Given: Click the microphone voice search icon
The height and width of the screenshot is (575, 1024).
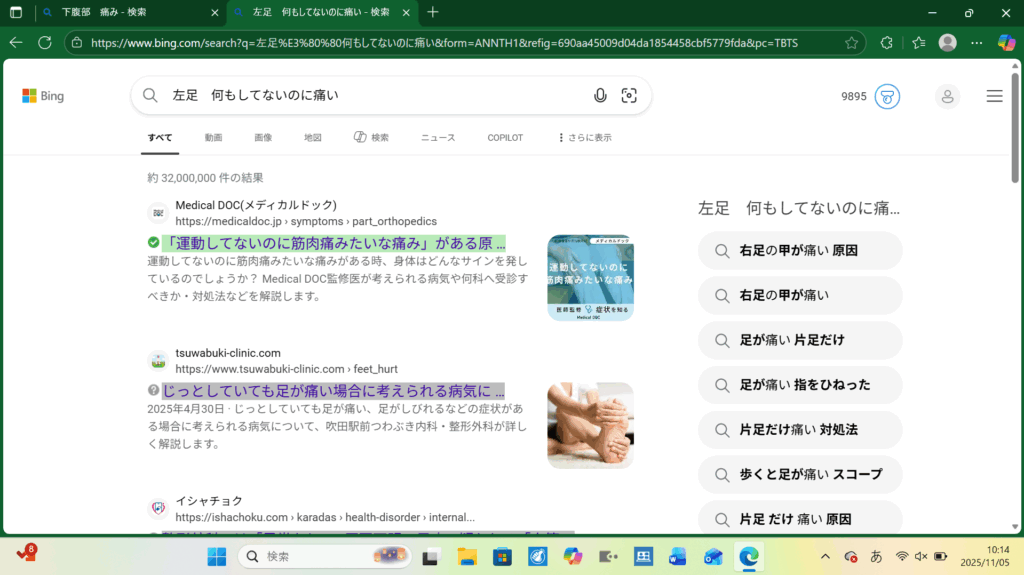Looking at the screenshot, I should click(600, 96).
